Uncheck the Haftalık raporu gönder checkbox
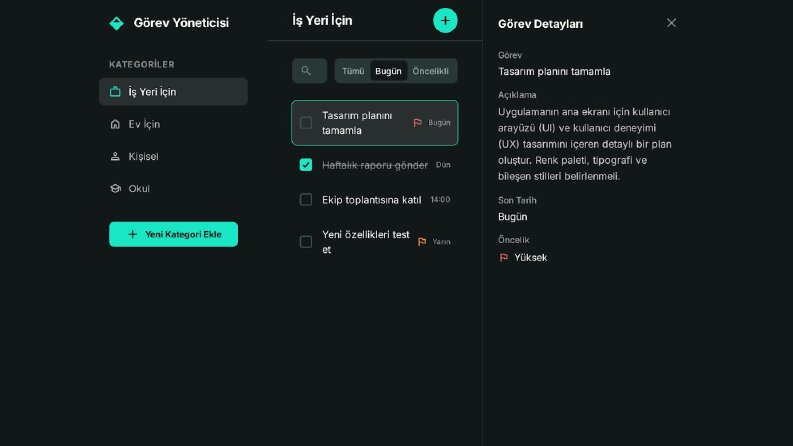The image size is (793, 446). click(x=306, y=165)
